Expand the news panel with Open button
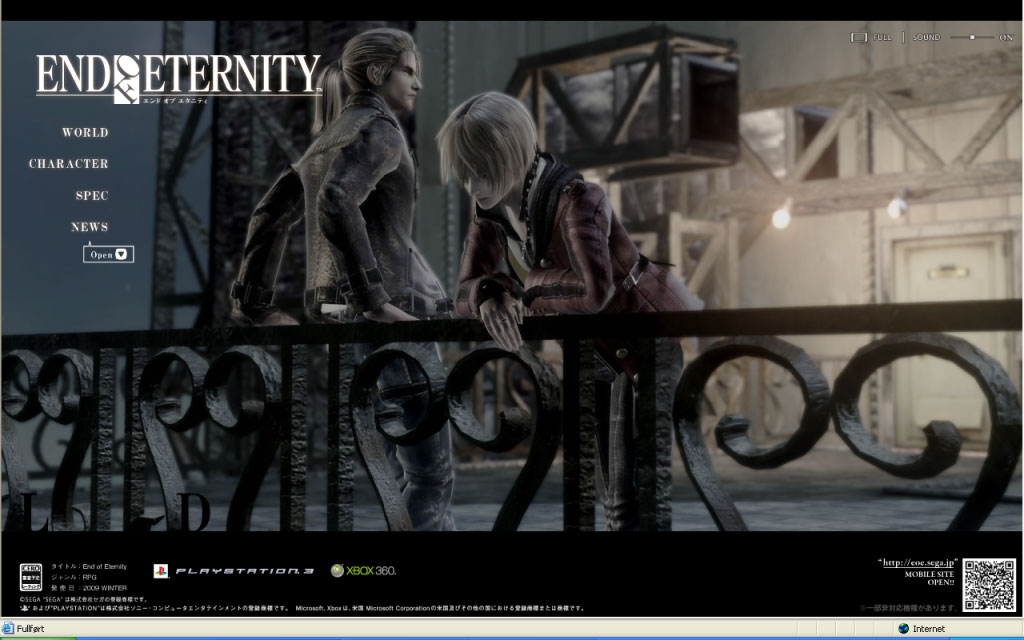 coord(108,254)
